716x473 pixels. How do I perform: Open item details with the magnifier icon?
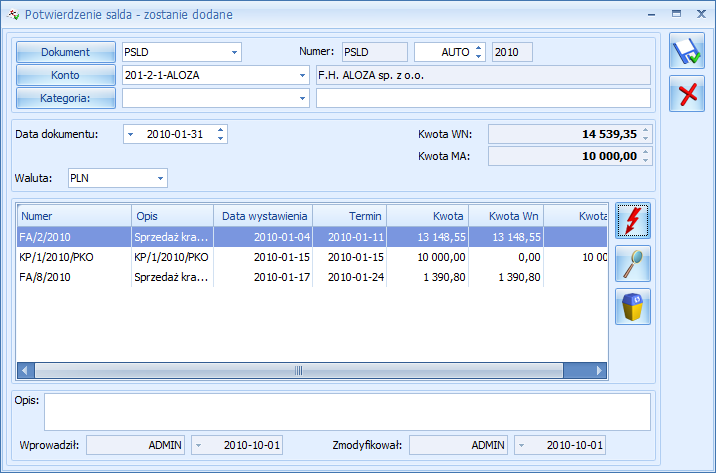(x=633, y=263)
